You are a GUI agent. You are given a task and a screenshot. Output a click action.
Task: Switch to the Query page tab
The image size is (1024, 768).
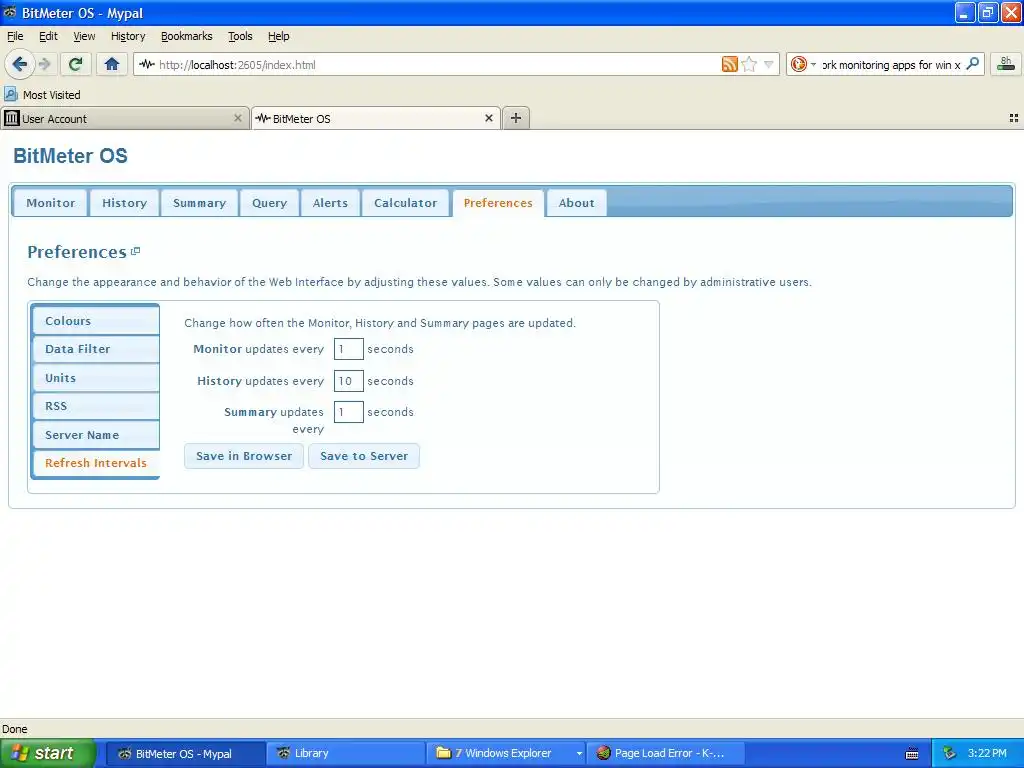pyautogui.click(x=269, y=203)
